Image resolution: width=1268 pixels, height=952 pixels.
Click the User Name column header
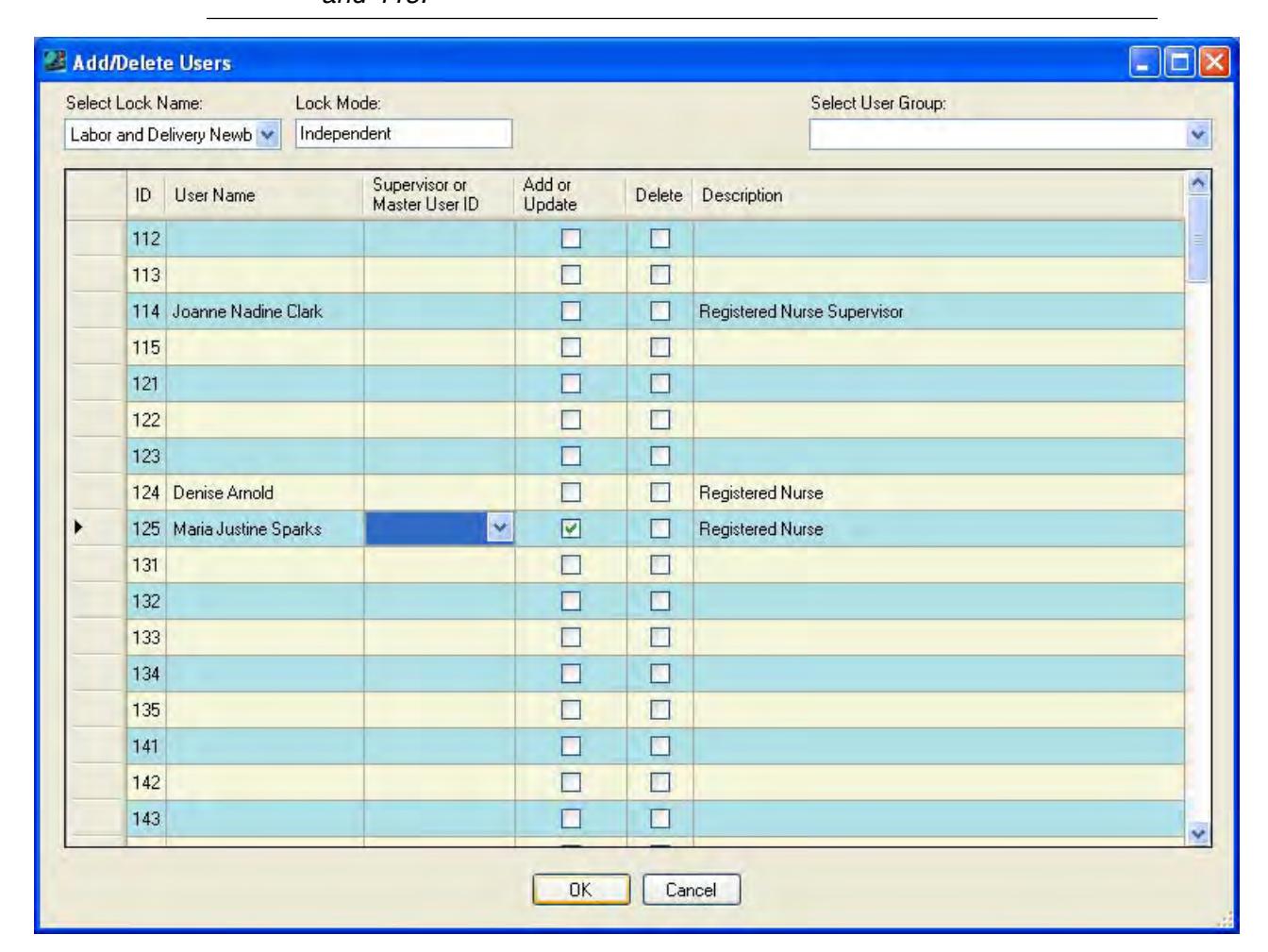point(265,196)
